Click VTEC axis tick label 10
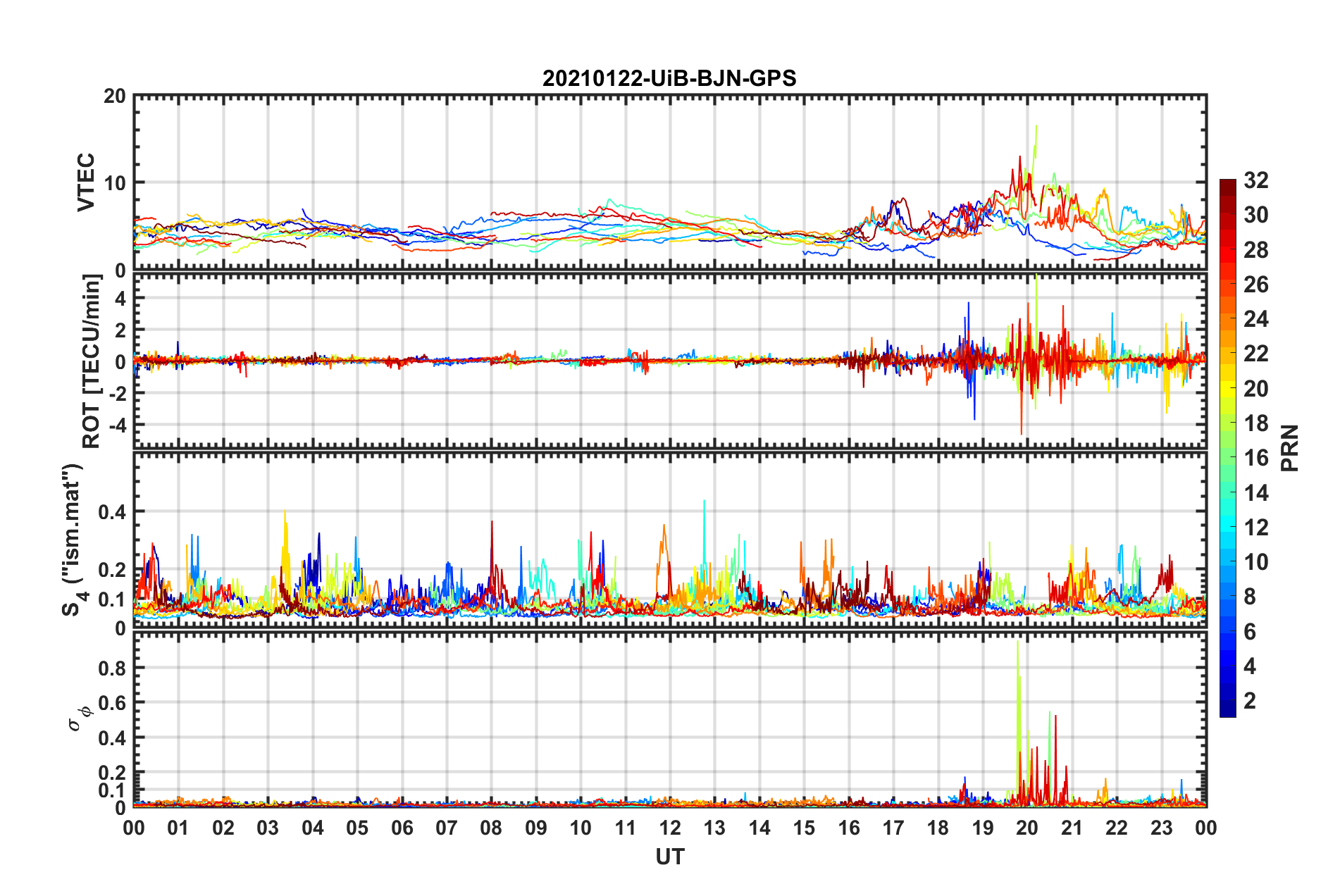The height and width of the screenshot is (896, 1340). [x=114, y=183]
